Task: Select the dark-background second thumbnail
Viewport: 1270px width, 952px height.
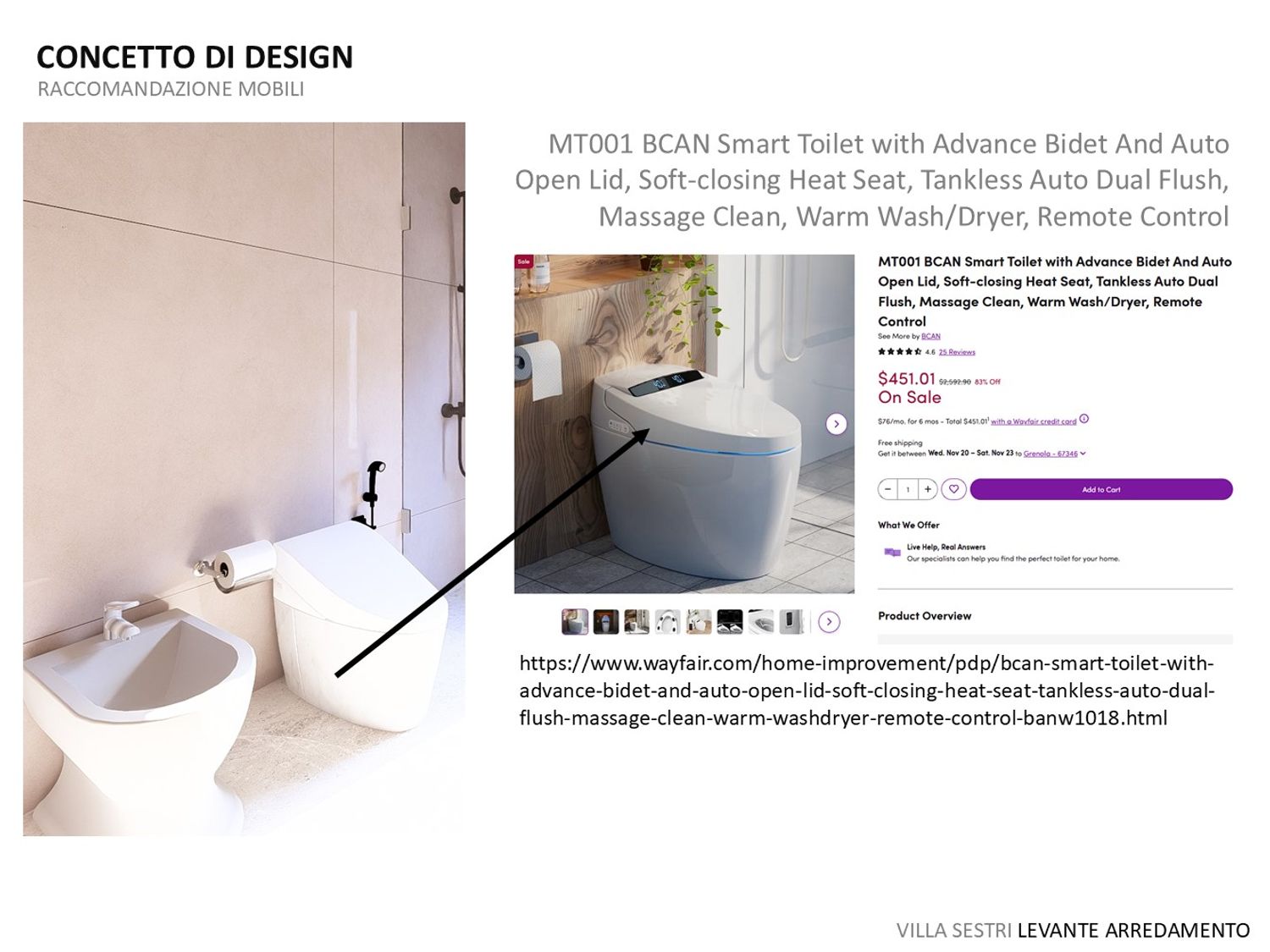Action: (605, 622)
